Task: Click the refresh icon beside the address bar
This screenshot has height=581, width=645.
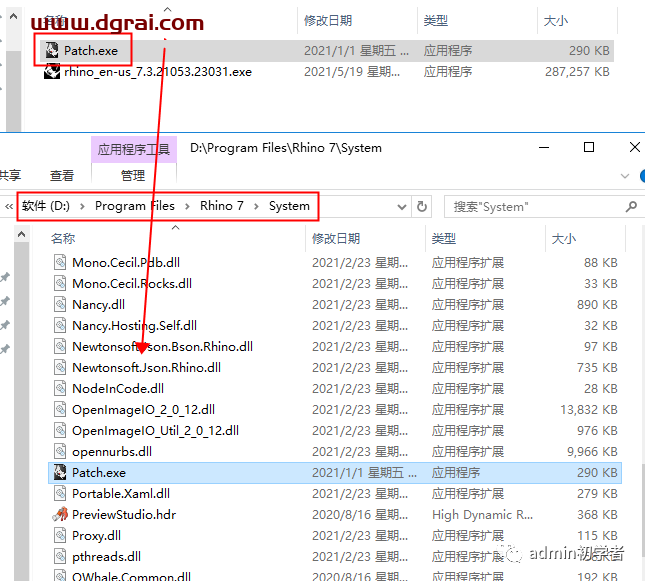Action: [422, 206]
